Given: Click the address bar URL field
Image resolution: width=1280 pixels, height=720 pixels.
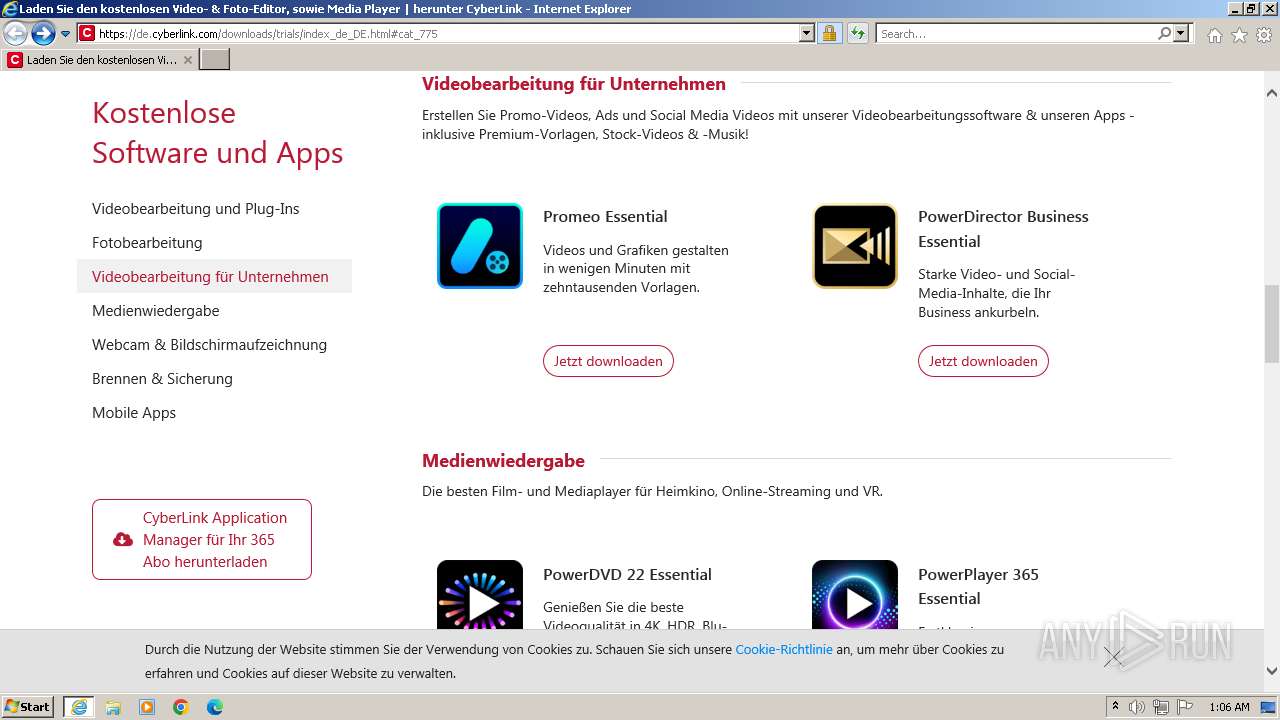Looking at the screenshot, I should (x=448, y=33).
